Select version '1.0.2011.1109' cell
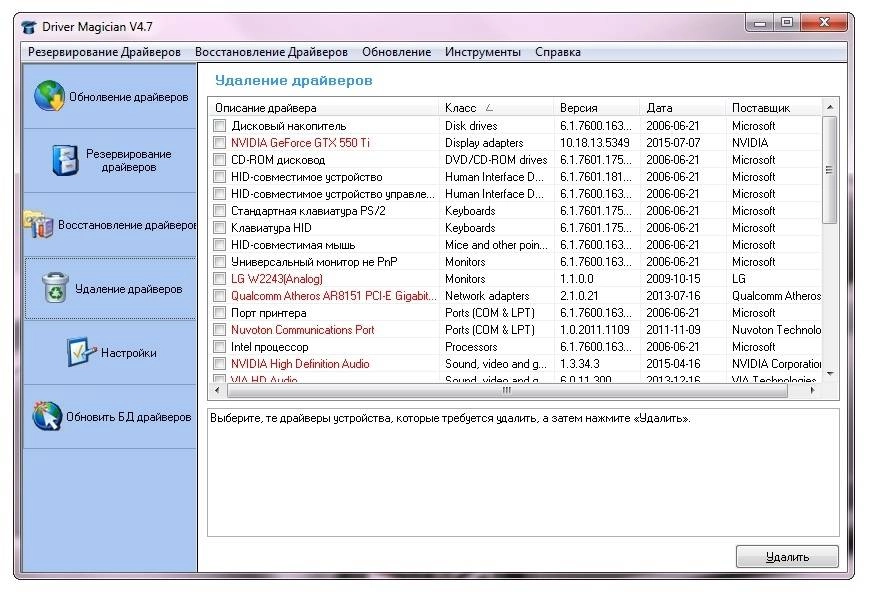 pos(594,330)
